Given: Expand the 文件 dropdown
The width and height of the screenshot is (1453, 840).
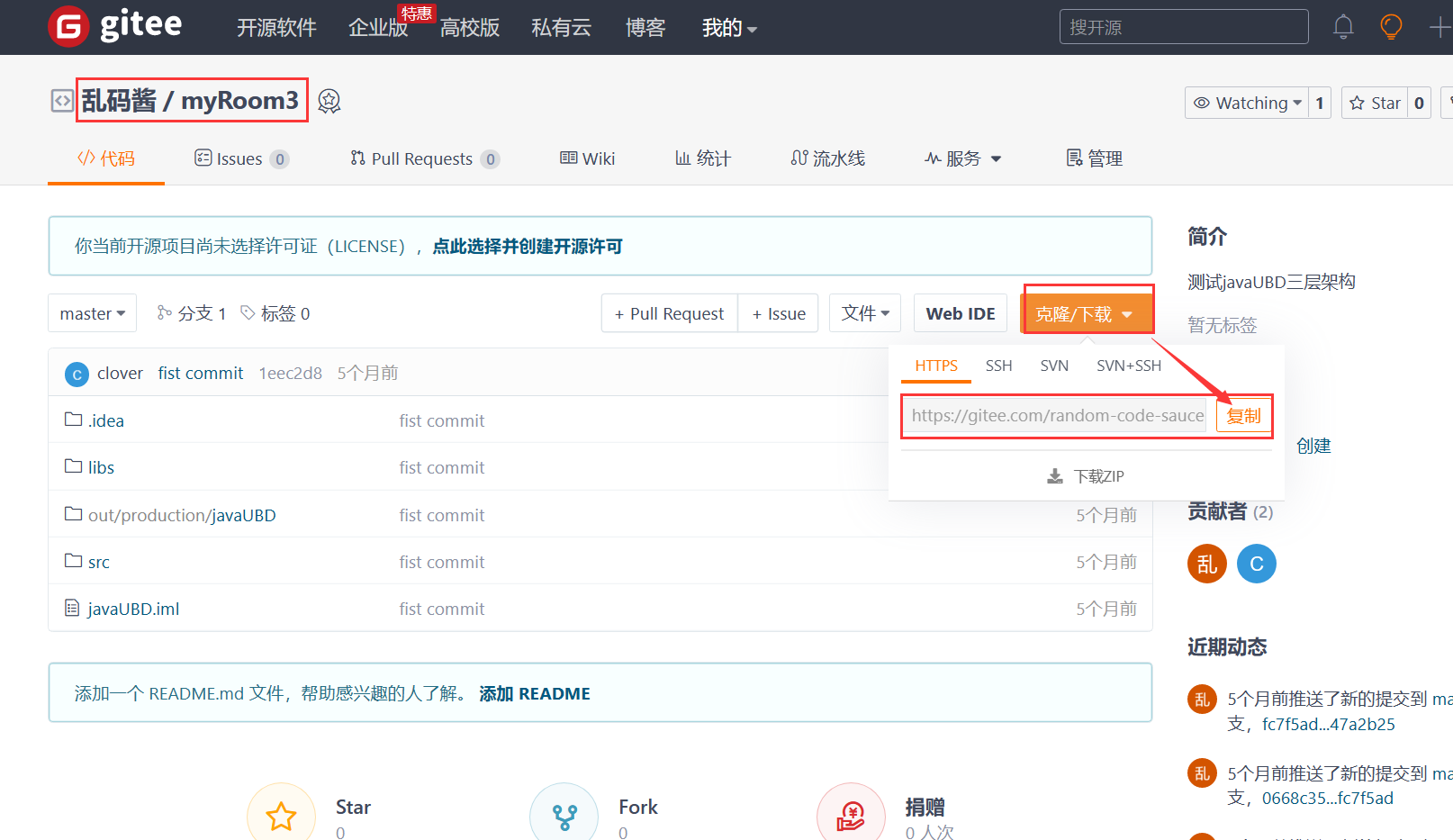Looking at the screenshot, I should pos(865,313).
